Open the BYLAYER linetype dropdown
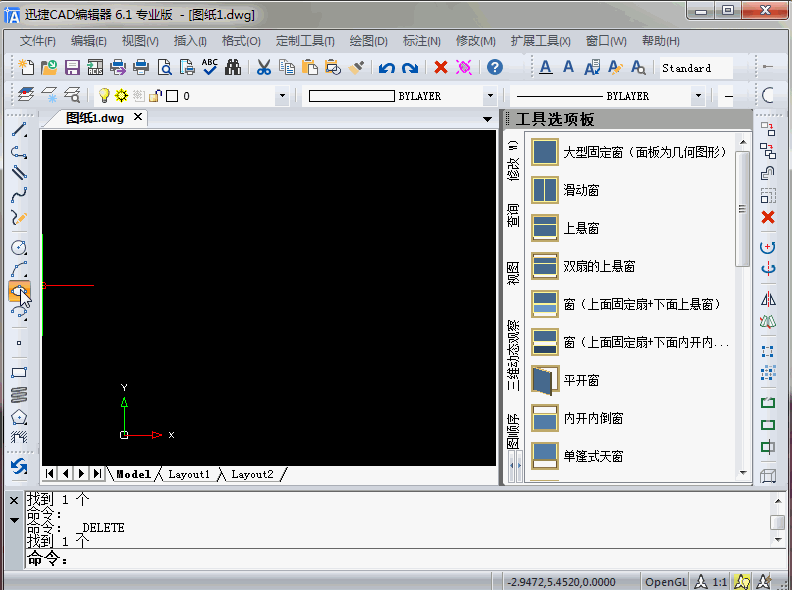 click(699, 95)
